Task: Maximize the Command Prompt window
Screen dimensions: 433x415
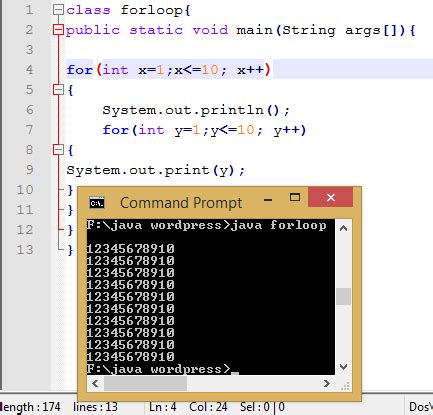Action: (x=295, y=197)
